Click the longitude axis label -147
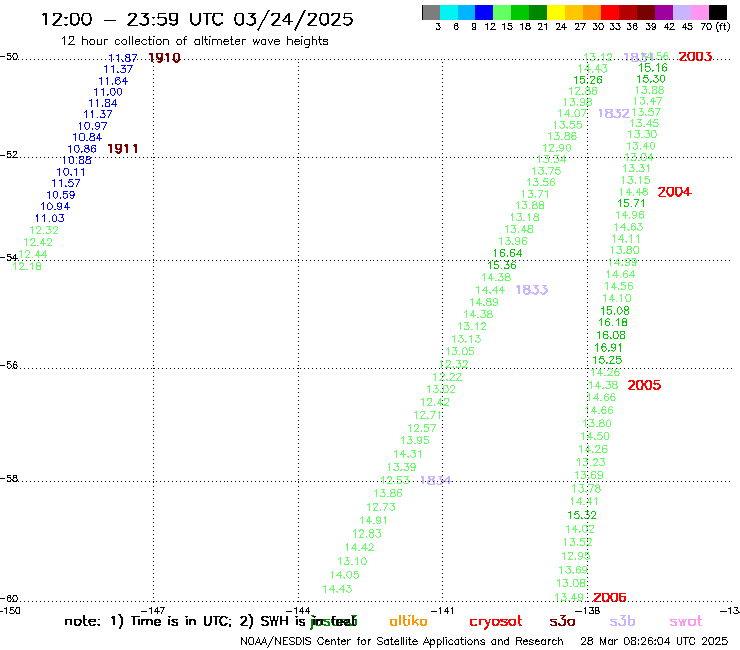The width and height of the screenshot is (740, 650). click(x=153, y=611)
